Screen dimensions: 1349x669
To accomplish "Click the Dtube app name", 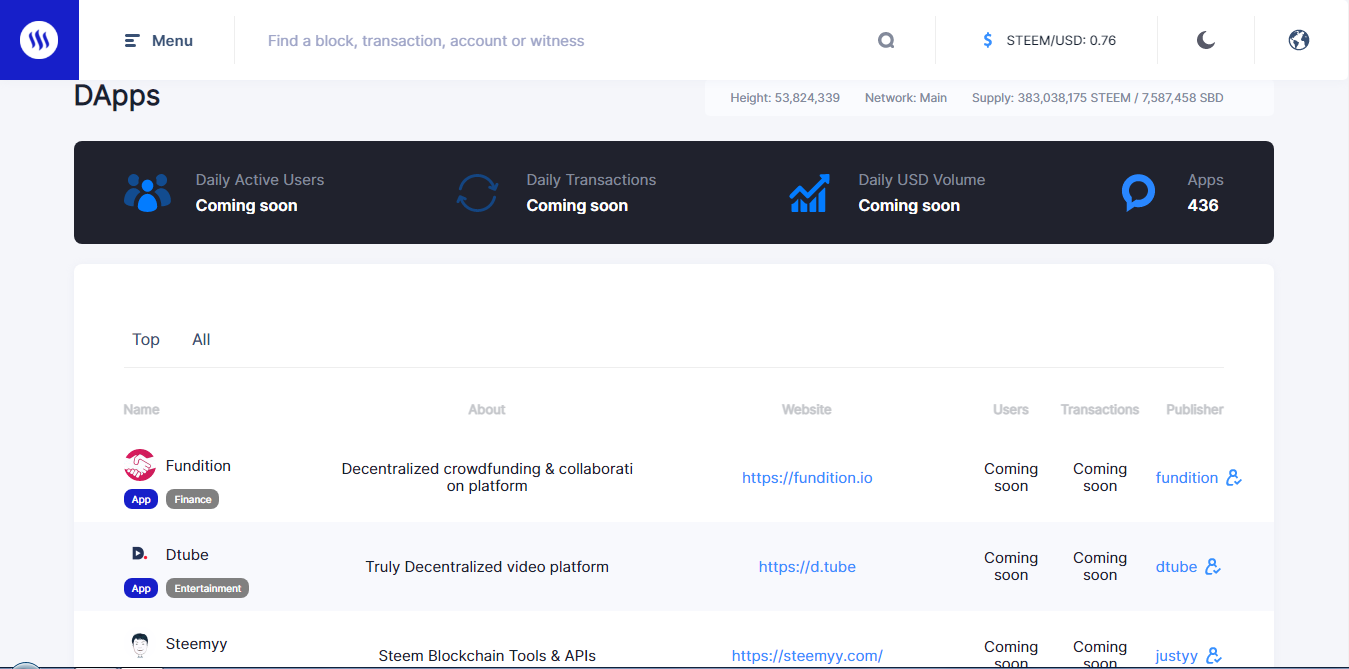I will pos(187,555).
